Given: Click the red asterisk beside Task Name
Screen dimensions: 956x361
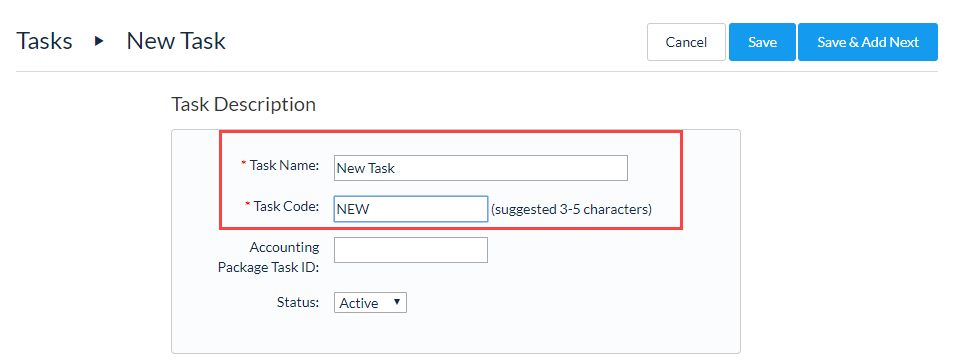Looking at the screenshot, I should click(x=244, y=164).
